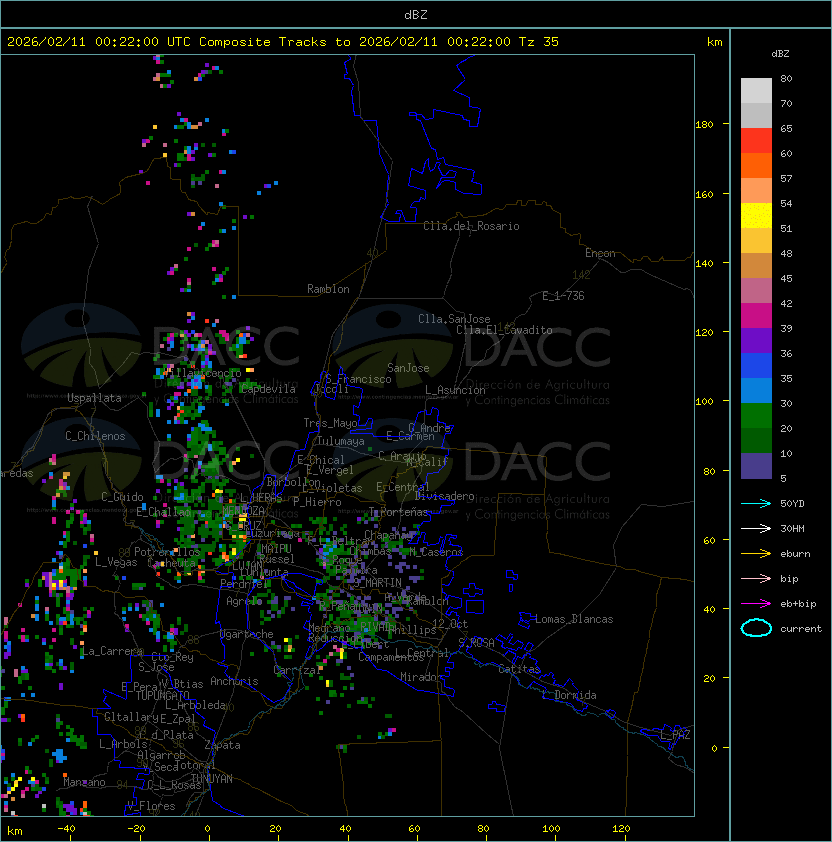Click the 'dBZ' heading above the color scale
Viewport: 832px width, 842px height.
780,54
